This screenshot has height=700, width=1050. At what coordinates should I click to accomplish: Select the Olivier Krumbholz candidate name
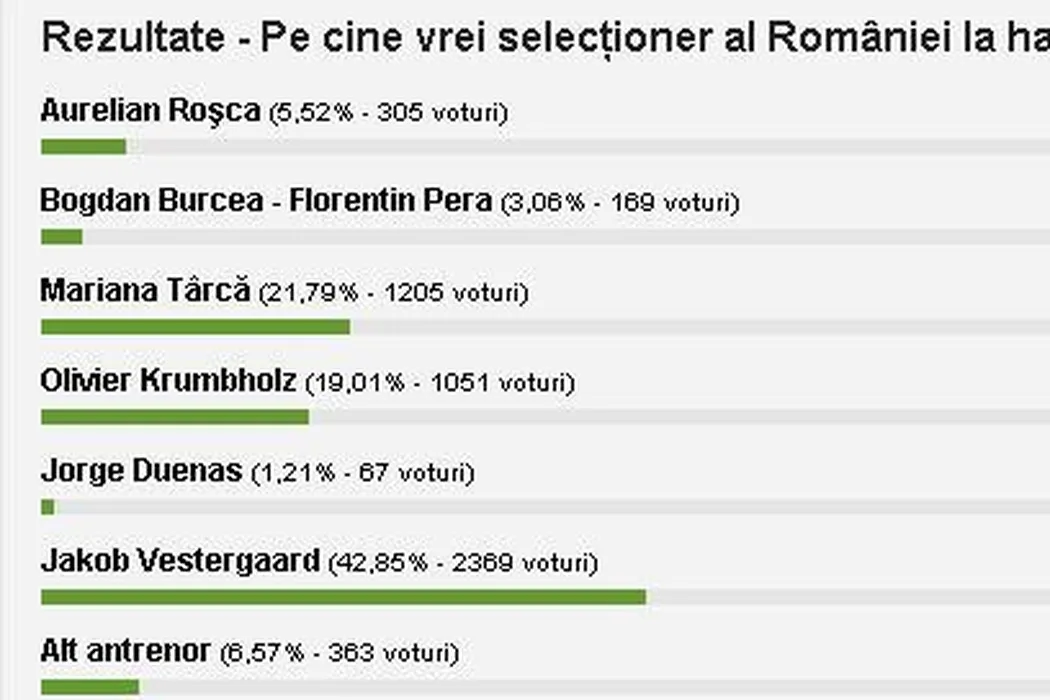(x=168, y=380)
